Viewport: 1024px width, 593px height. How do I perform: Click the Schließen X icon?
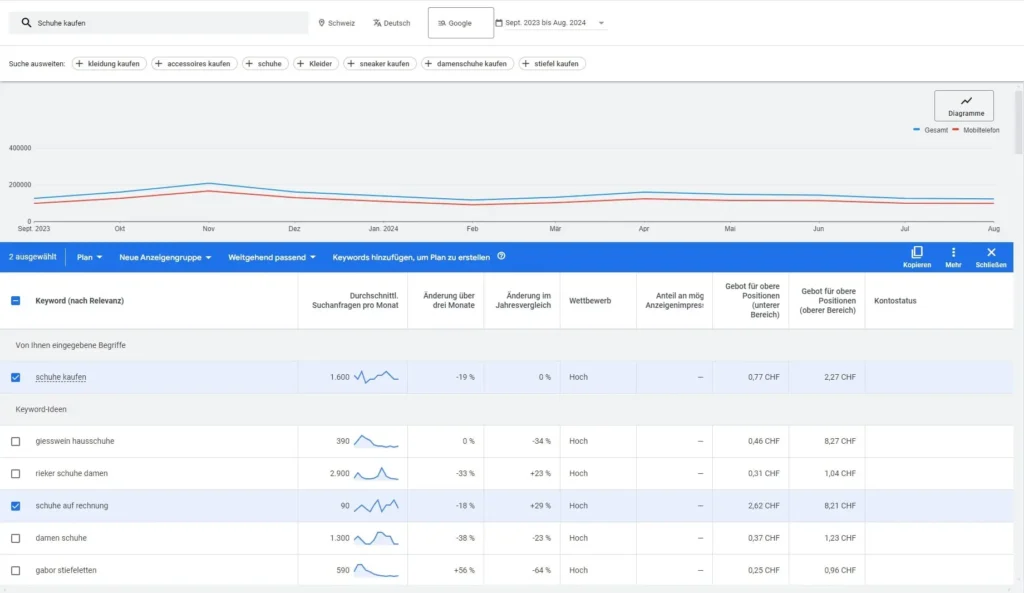click(991, 253)
